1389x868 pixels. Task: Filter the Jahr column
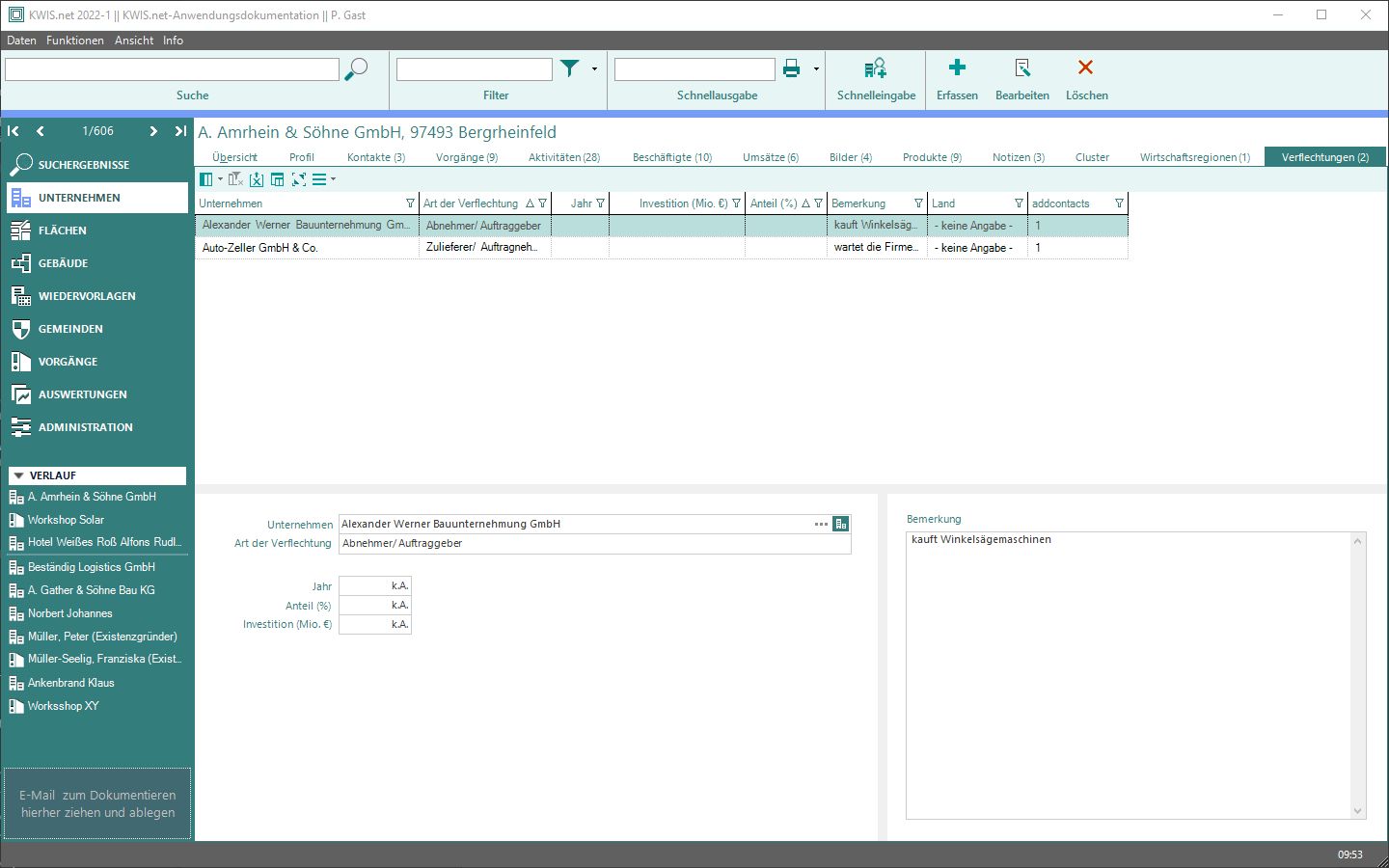[x=601, y=203]
